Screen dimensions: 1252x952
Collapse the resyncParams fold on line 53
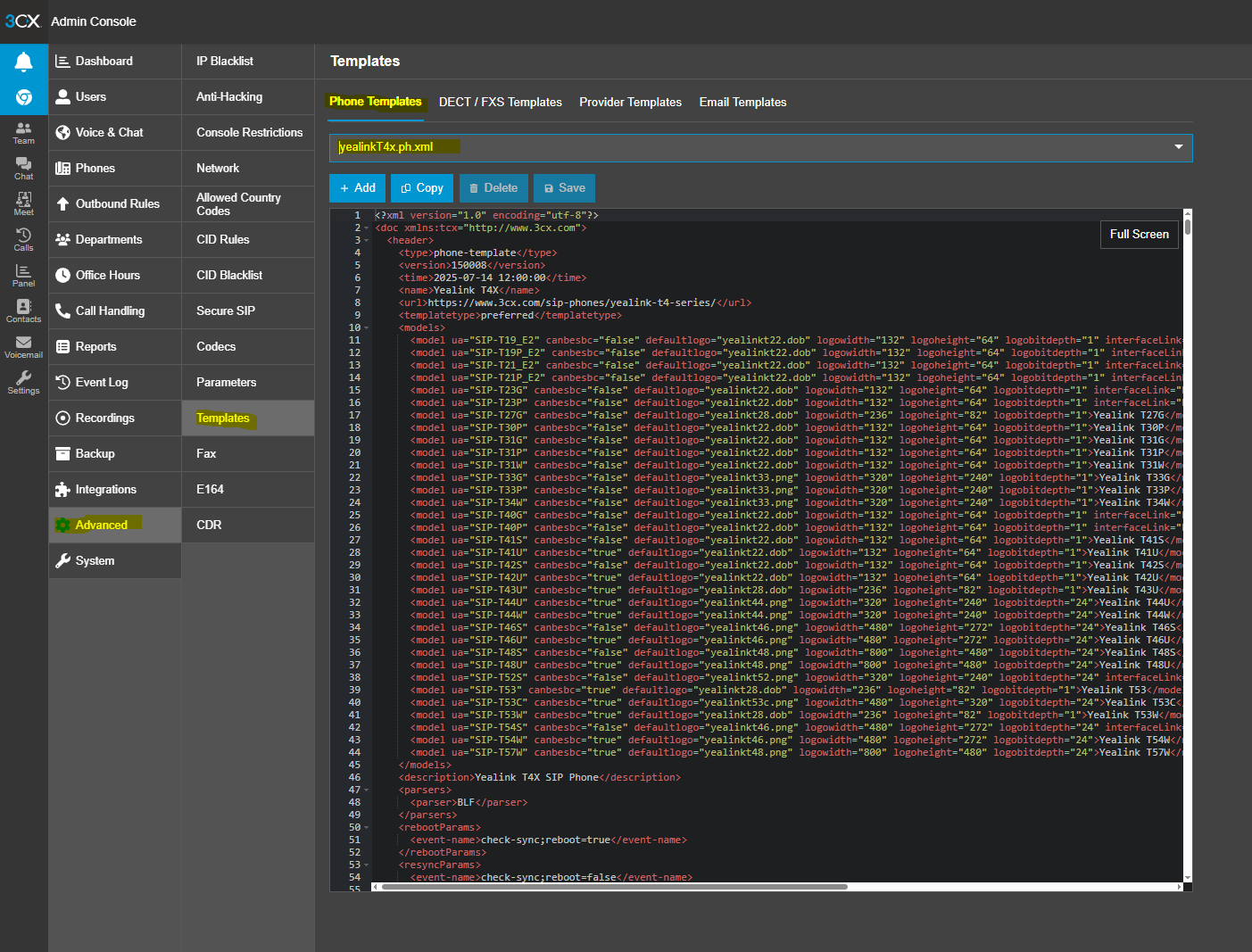tap(367, 865)
